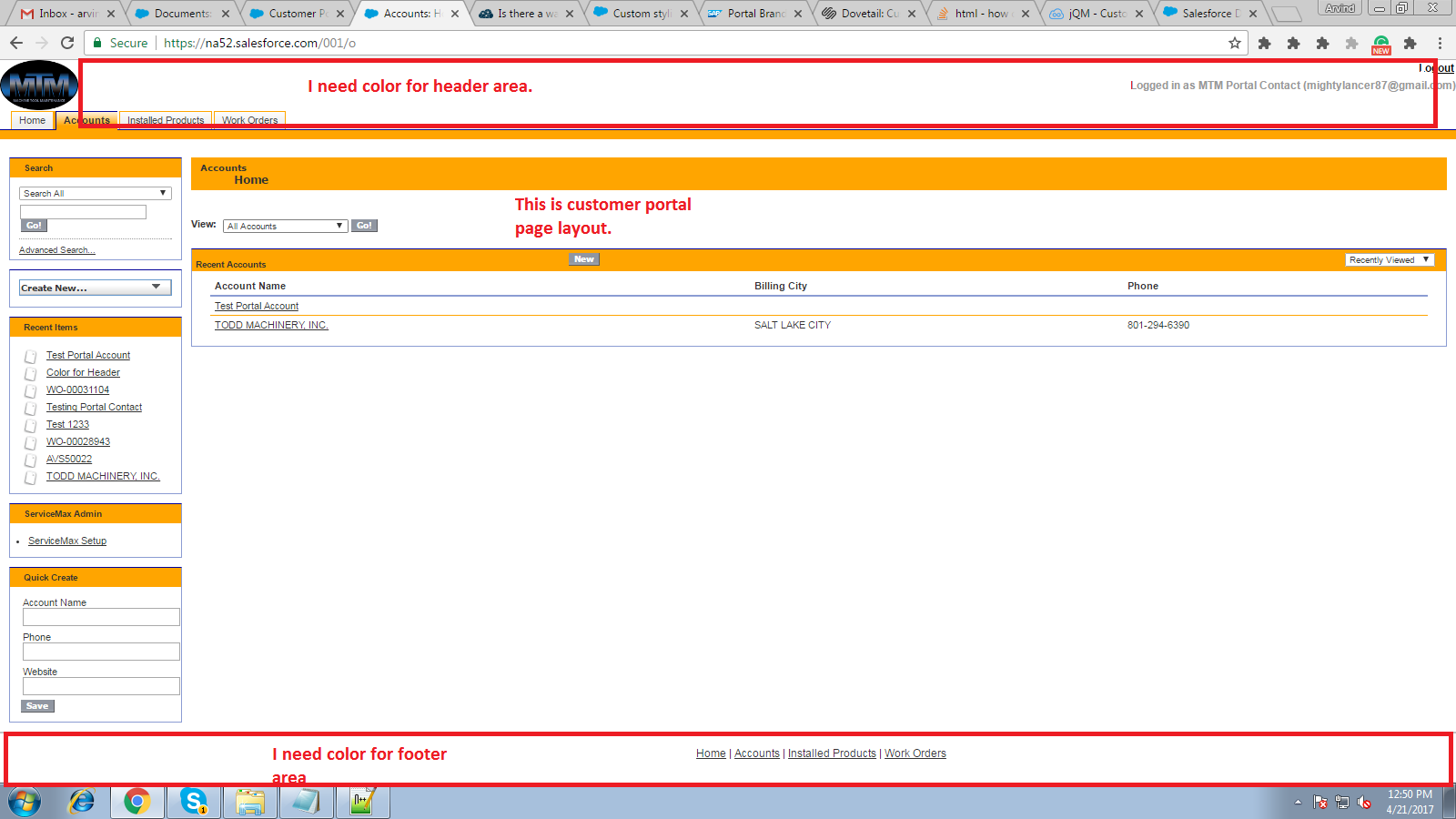Click the footer Home link
Screen dimensions: 1456x819
coord(711,753)
